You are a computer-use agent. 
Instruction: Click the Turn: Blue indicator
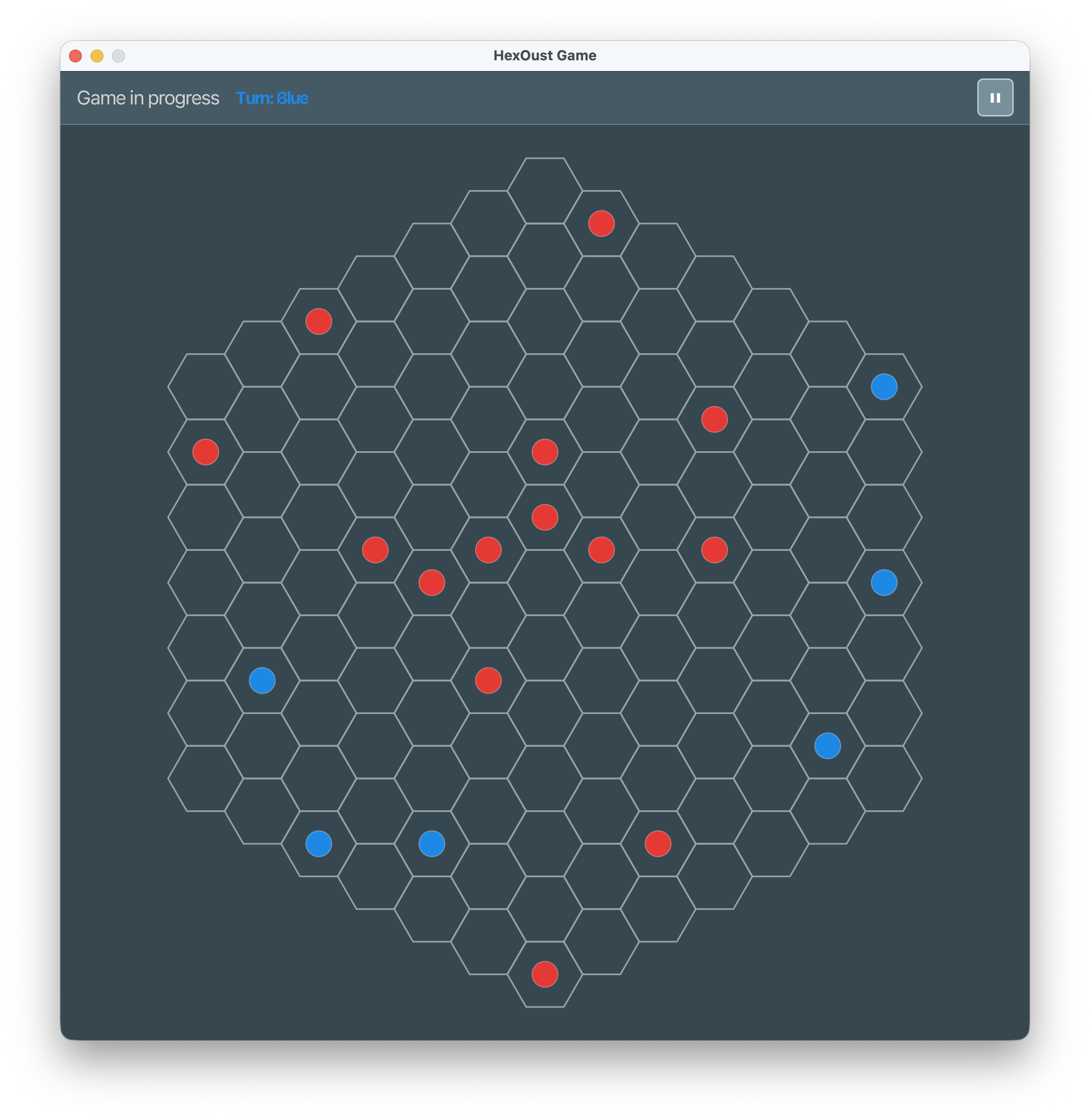point(273,98)
